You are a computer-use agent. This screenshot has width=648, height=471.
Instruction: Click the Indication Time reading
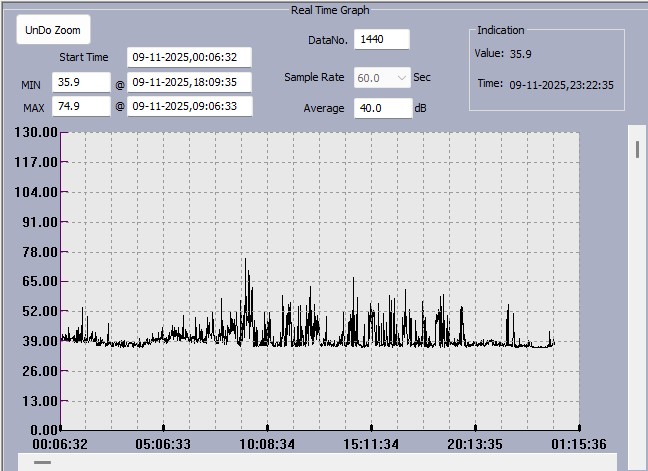click(560, 85)
